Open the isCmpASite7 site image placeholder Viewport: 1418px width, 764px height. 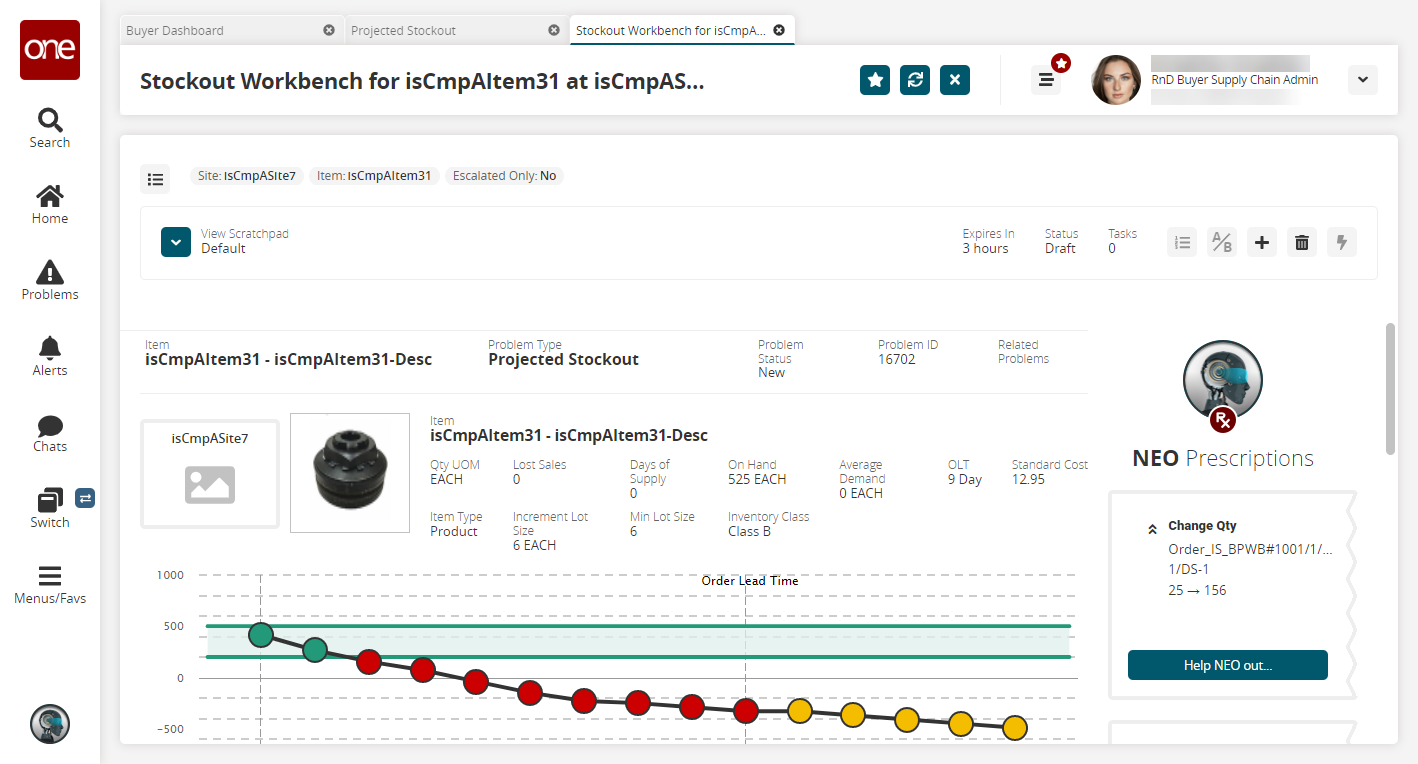coord(210,473)
